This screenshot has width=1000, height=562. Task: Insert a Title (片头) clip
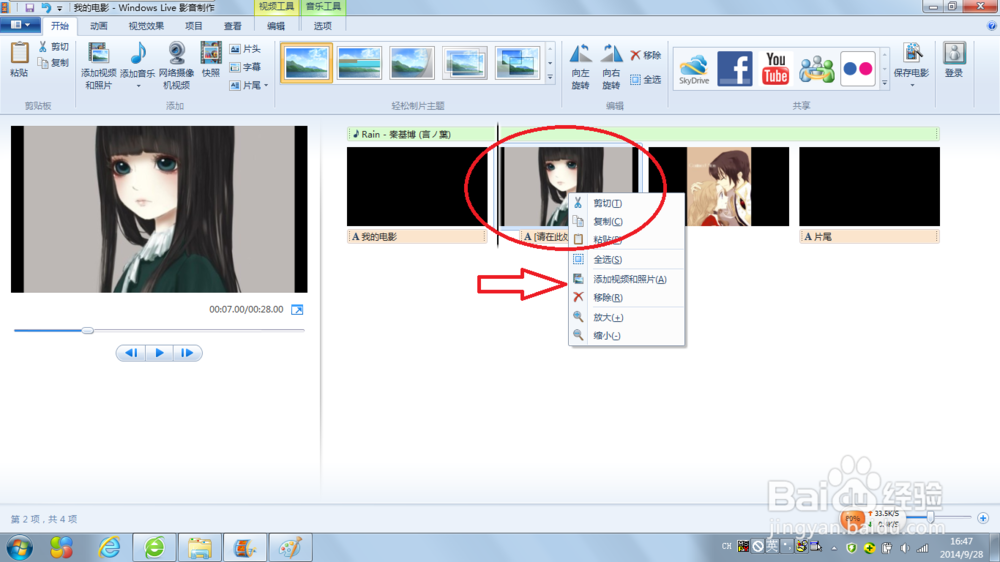246,49
